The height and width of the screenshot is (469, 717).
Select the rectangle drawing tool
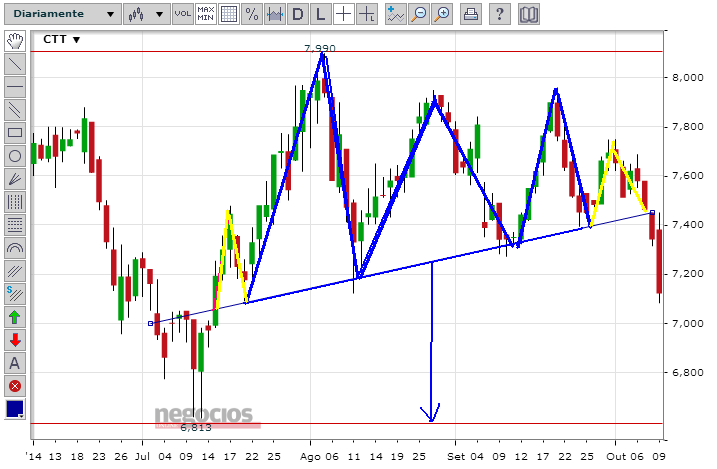[x=15, y=133]
